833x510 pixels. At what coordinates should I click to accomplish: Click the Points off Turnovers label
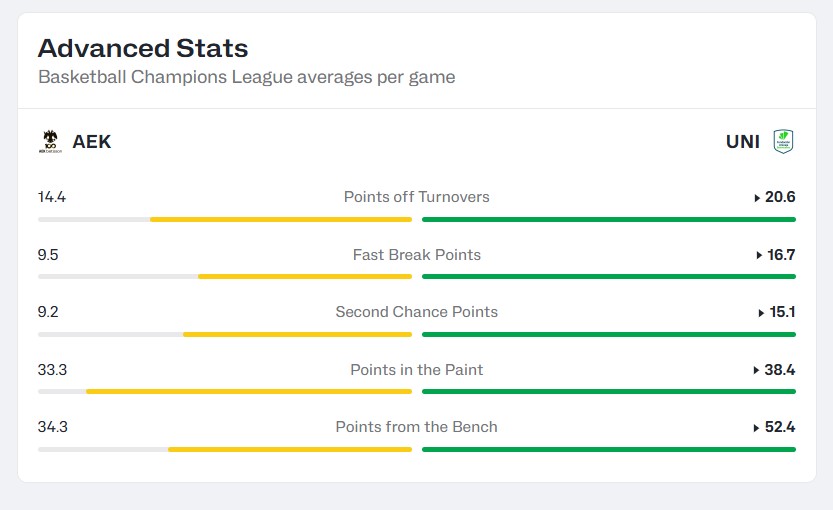click(x=416, y=197)
